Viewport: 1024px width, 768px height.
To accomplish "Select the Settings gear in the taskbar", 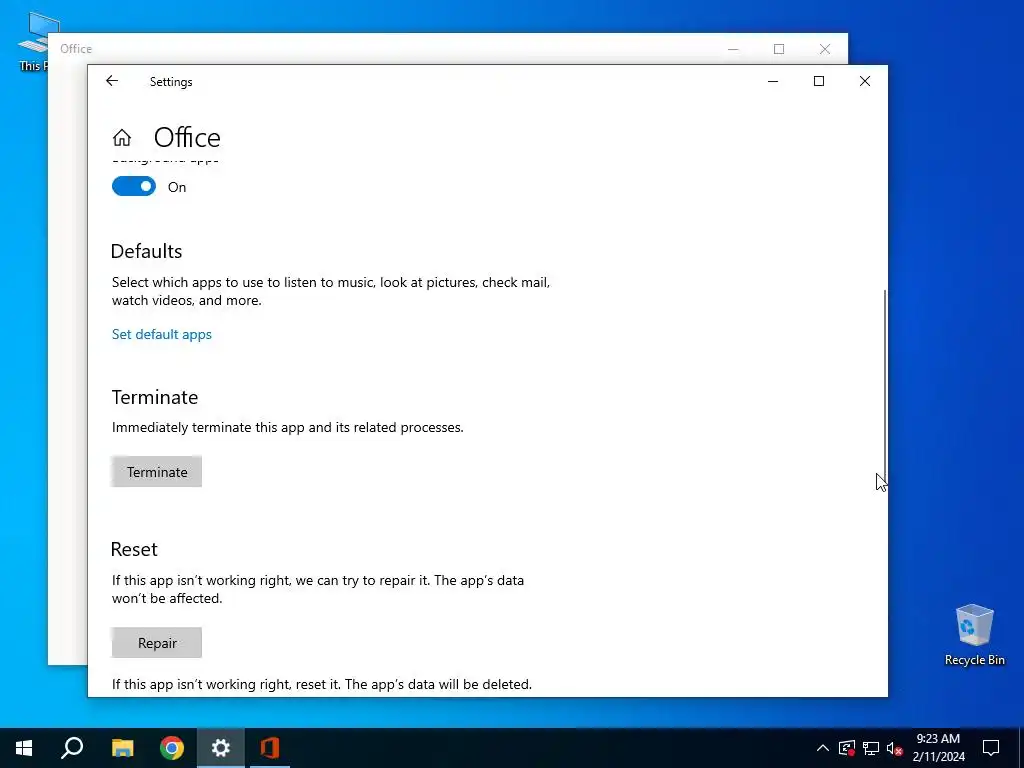I will click(x=221, y=748).
